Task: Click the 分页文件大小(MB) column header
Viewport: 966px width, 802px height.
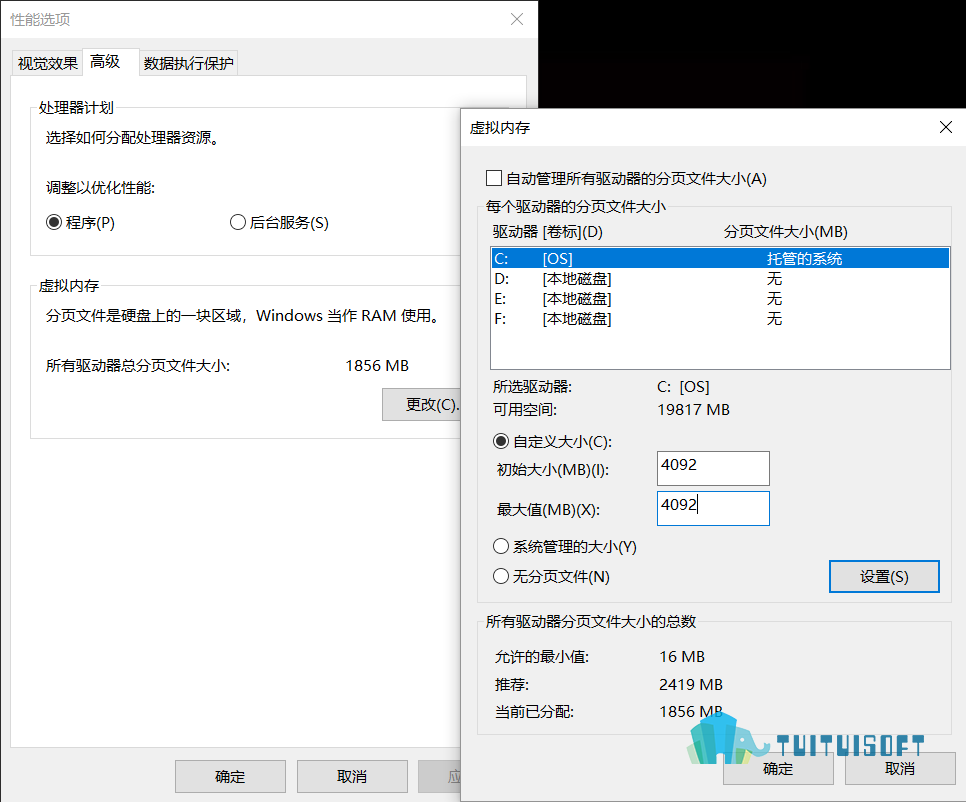Action: click(x=785, y=232)
